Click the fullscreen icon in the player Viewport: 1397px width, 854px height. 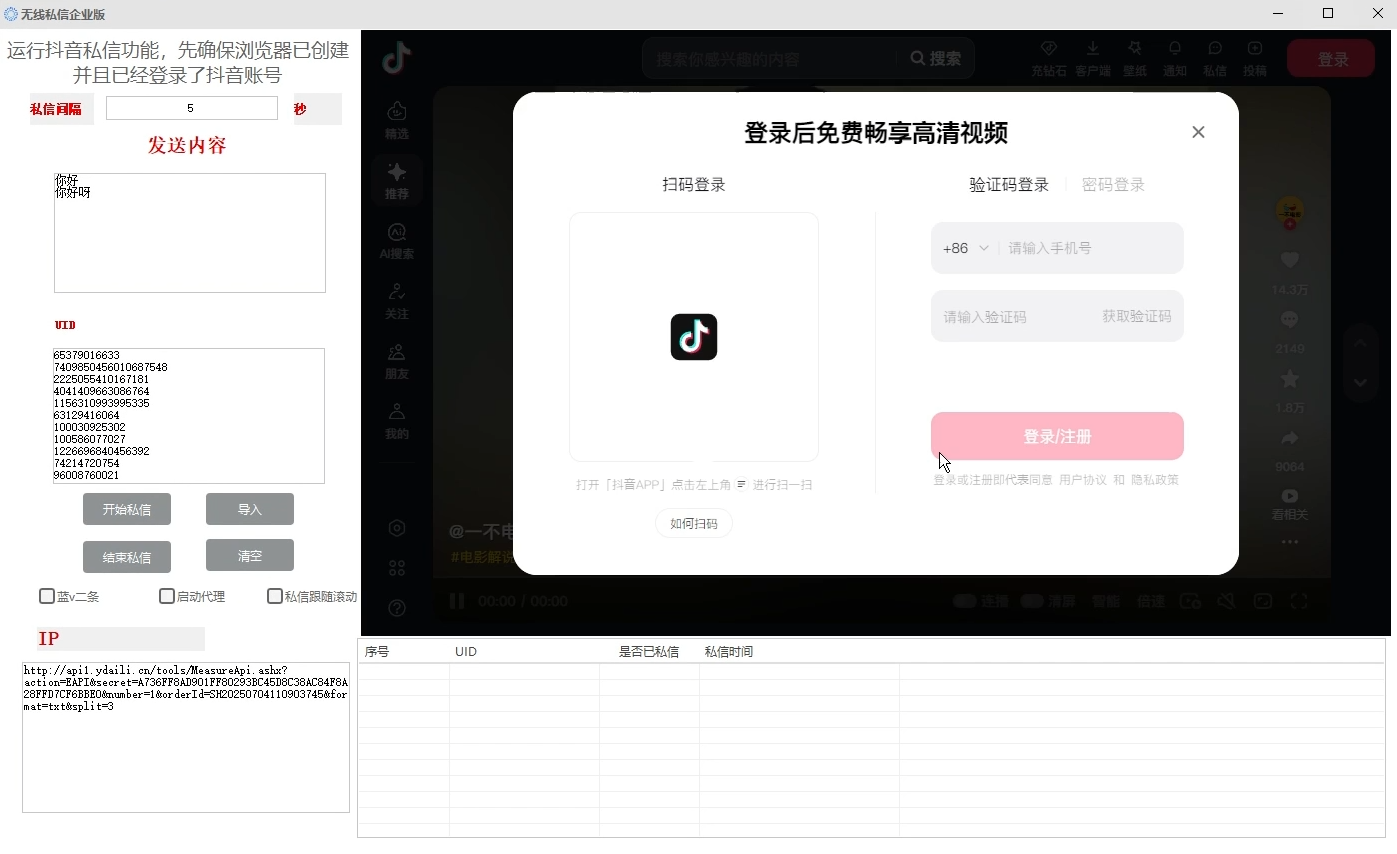1299,601
